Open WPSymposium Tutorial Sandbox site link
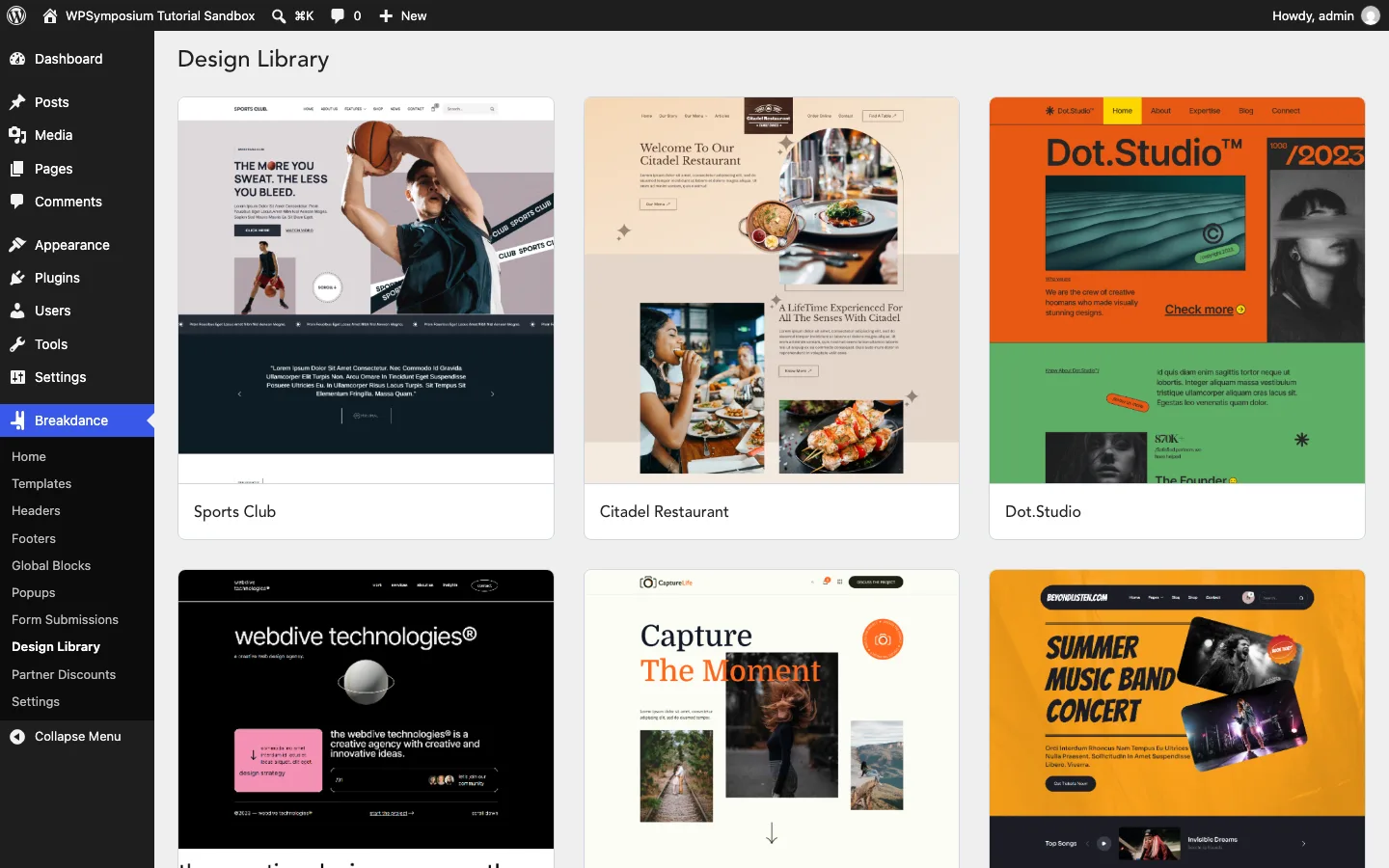This screenshot has width=1389, height=868. (160, 15)
